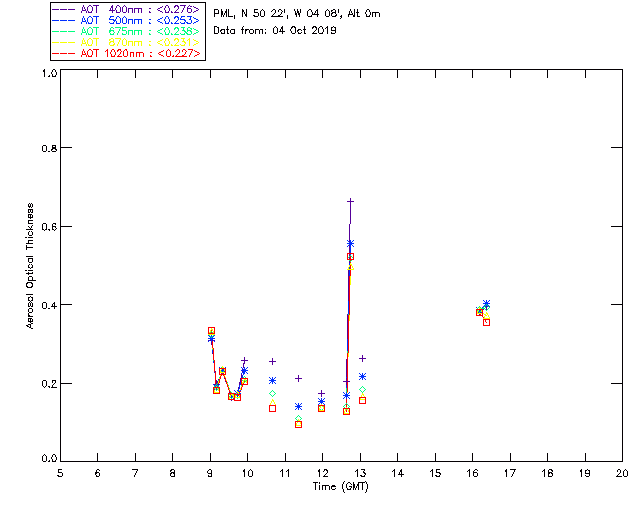Viewport: 640px width, 512px height.
Task: Click the x-axis tick label 9
Action: tap(210, 473)
